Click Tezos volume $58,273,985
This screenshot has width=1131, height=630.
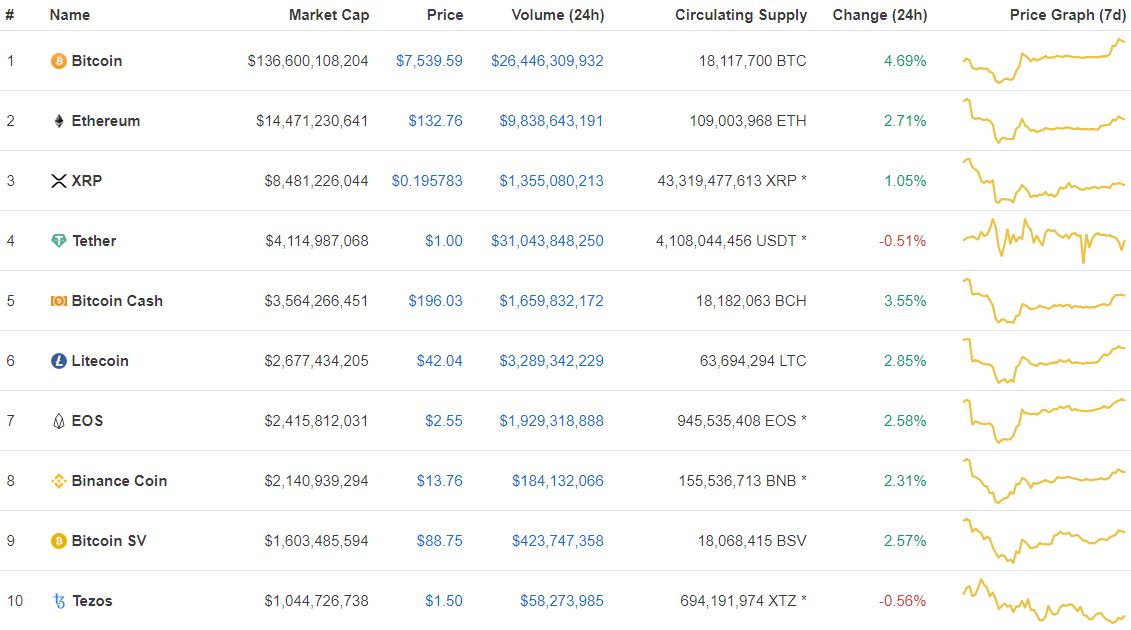[562, 600]
